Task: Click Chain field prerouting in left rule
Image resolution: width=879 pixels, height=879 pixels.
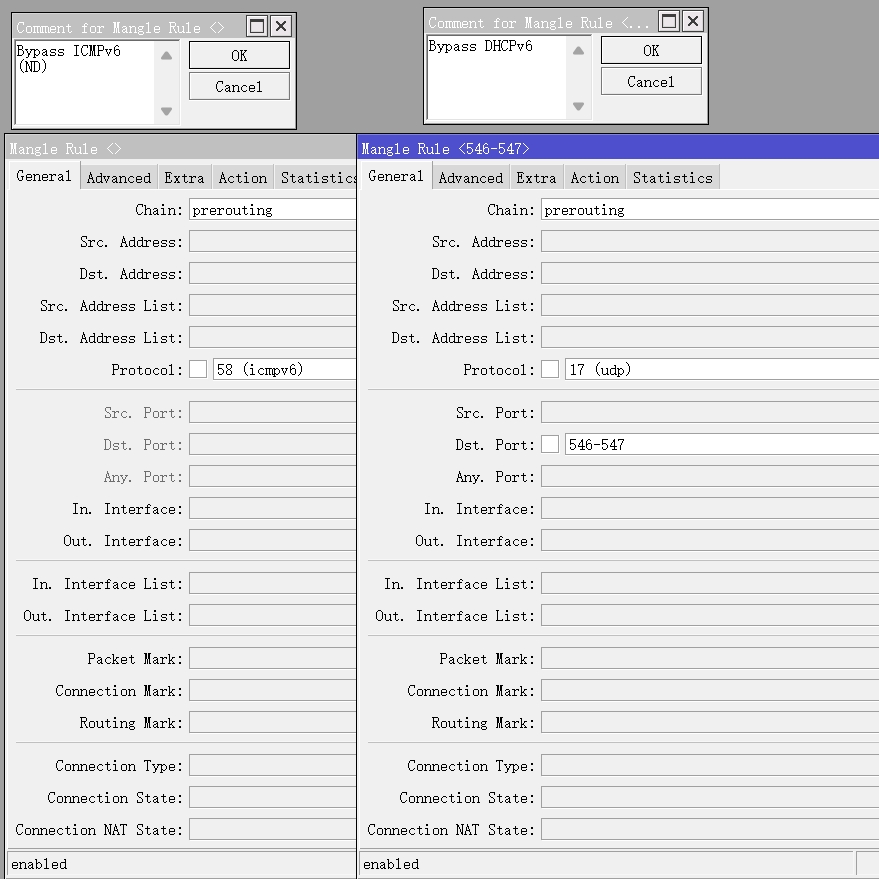Action: [272, 210]
